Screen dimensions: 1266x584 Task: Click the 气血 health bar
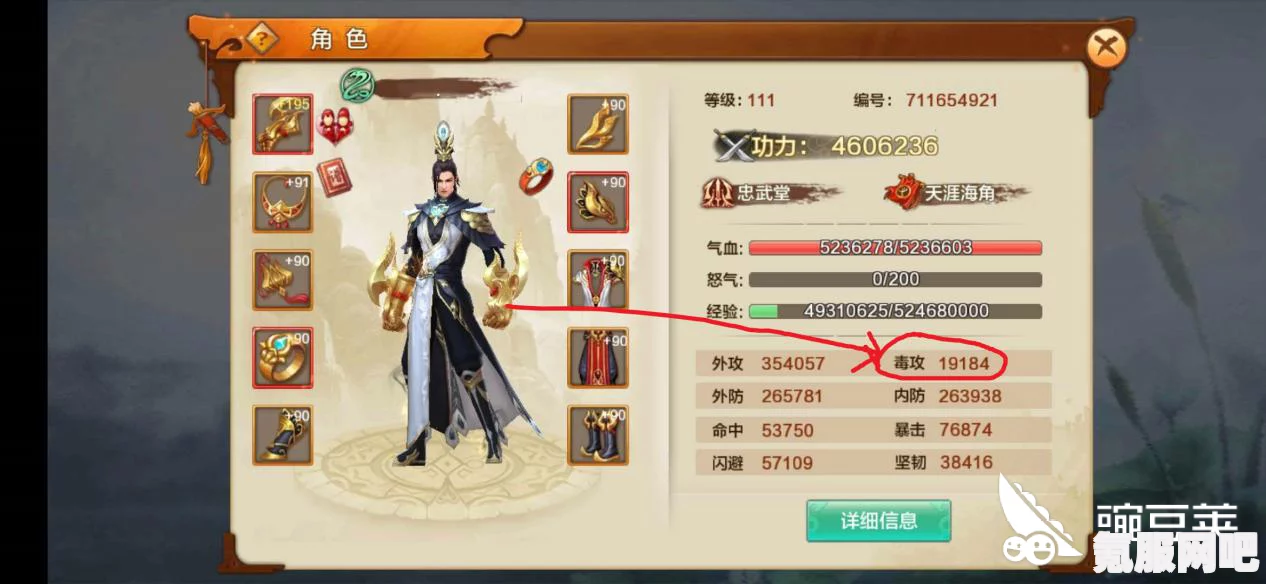coord(895,247)
